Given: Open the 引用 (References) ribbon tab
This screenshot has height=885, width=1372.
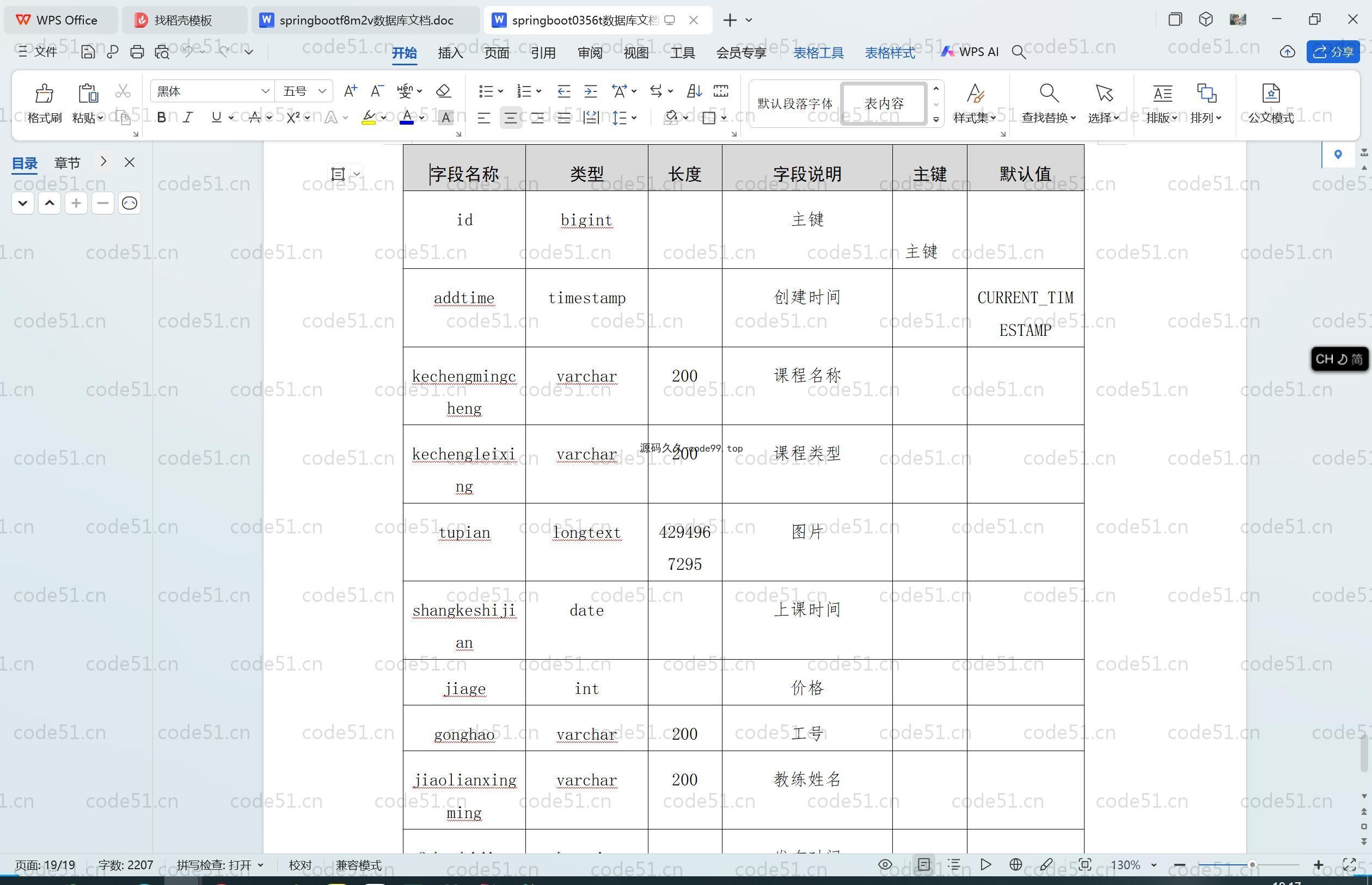Looking at the screenshot, I should click(x=543, y=52).
